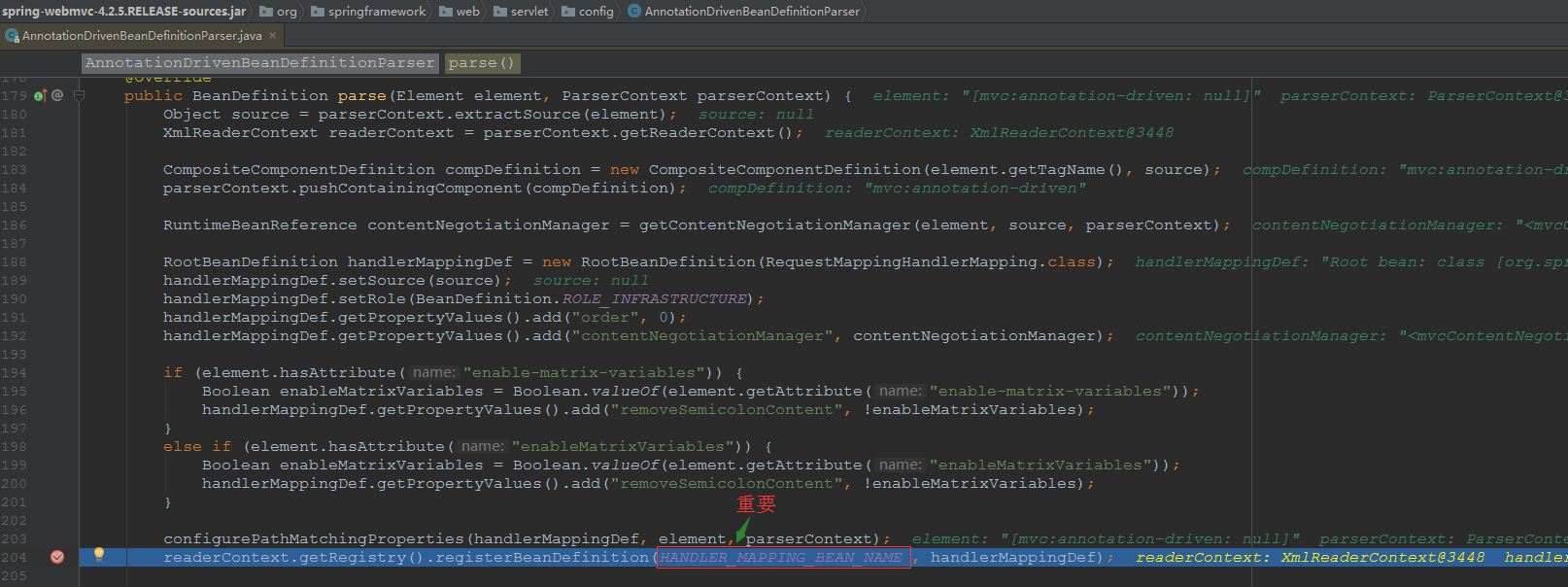The height and width of the screenshot is (587, 1568).
Task: Click the "enableMatrixVariables" string on line 198
Action: tap(625, 447)
